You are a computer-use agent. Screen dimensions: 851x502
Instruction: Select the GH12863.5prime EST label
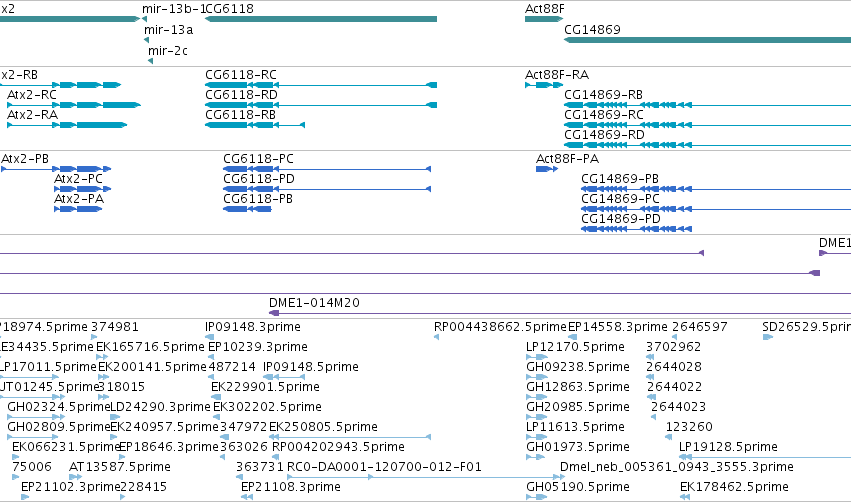(x=578, y=387)
